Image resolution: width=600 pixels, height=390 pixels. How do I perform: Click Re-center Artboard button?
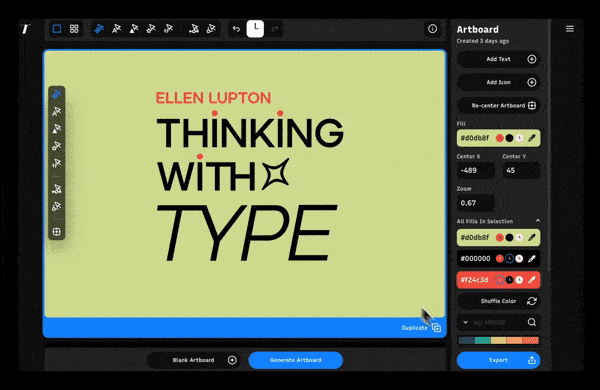[x=499, y=106]
